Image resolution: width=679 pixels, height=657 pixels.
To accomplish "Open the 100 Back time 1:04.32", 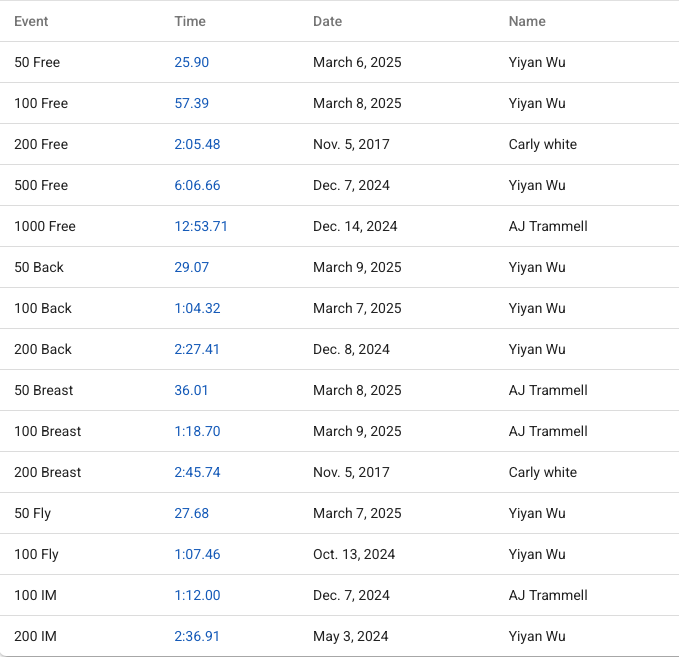I will pos(197,308).
